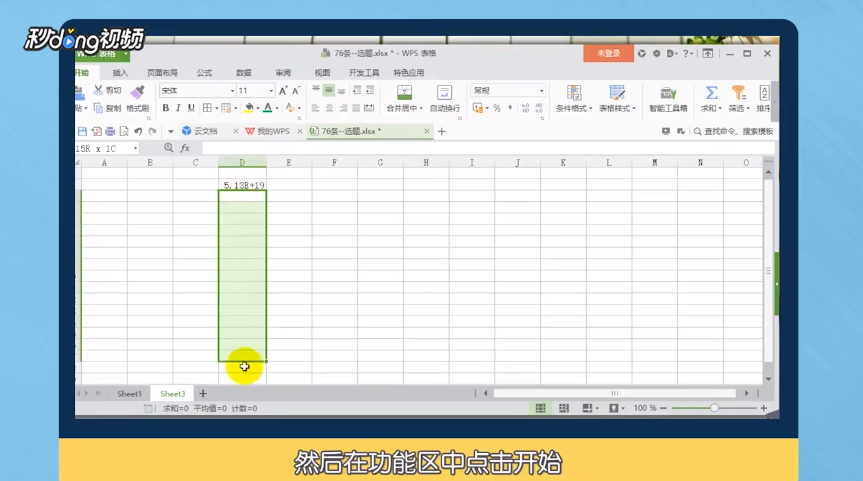Viewport: 863px width, 481px height.
Task: Click the redo arrow icon
Action: tap(152, 131)
